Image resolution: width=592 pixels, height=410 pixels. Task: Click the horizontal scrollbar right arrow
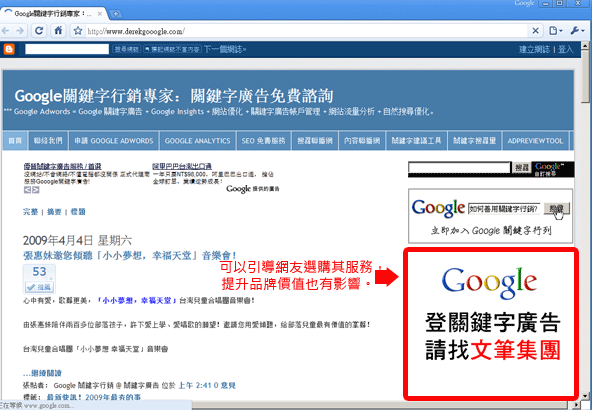[x=577, y=405]
